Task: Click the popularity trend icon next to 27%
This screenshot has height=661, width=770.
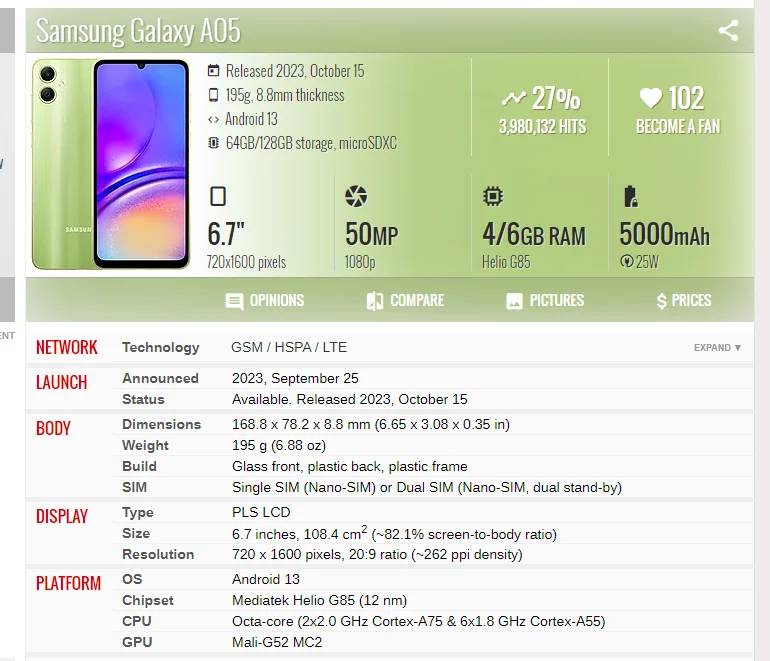Action: (514, 98)
